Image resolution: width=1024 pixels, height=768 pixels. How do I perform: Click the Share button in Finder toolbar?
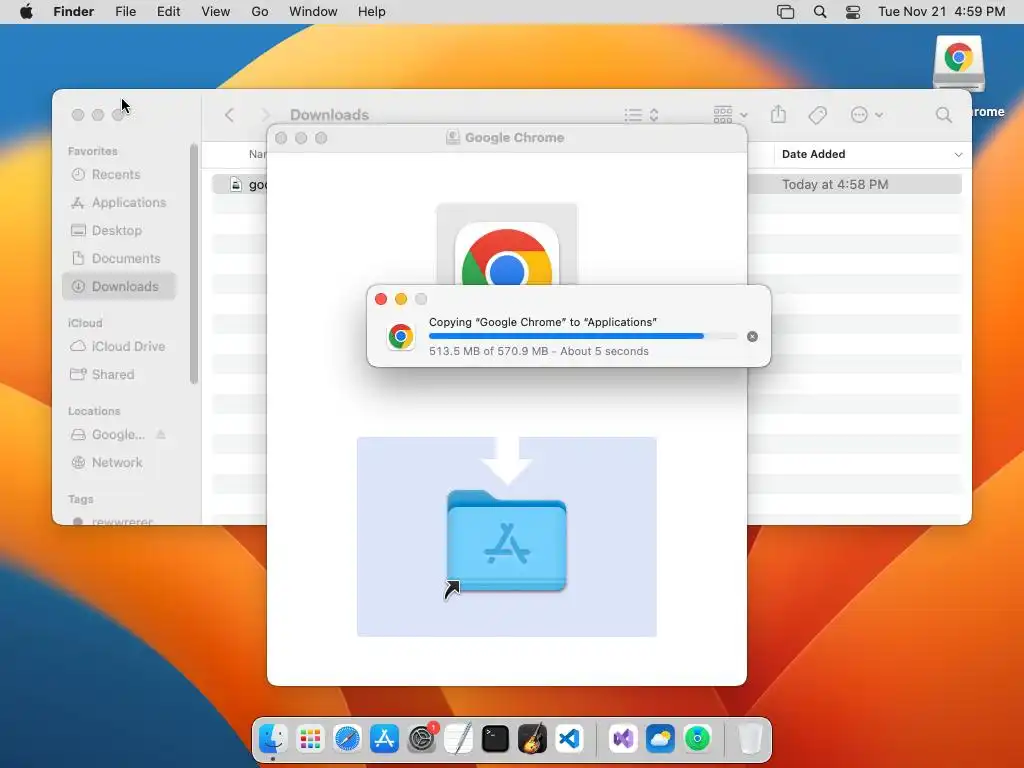[x=778, y=115]
